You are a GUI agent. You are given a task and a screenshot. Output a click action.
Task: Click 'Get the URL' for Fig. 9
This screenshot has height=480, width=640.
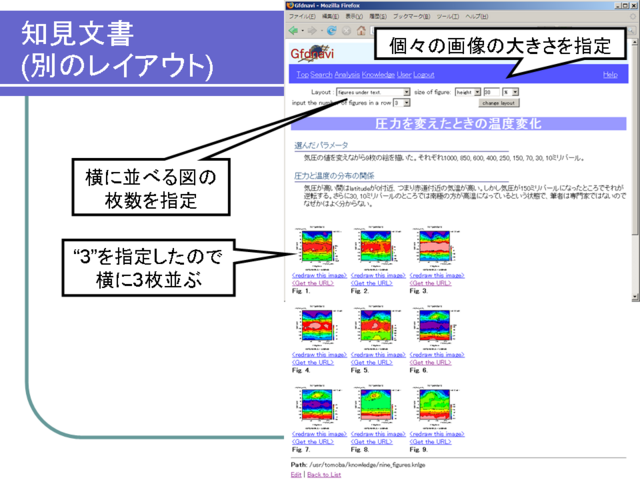pyautogui.click(x=431, y=442)
